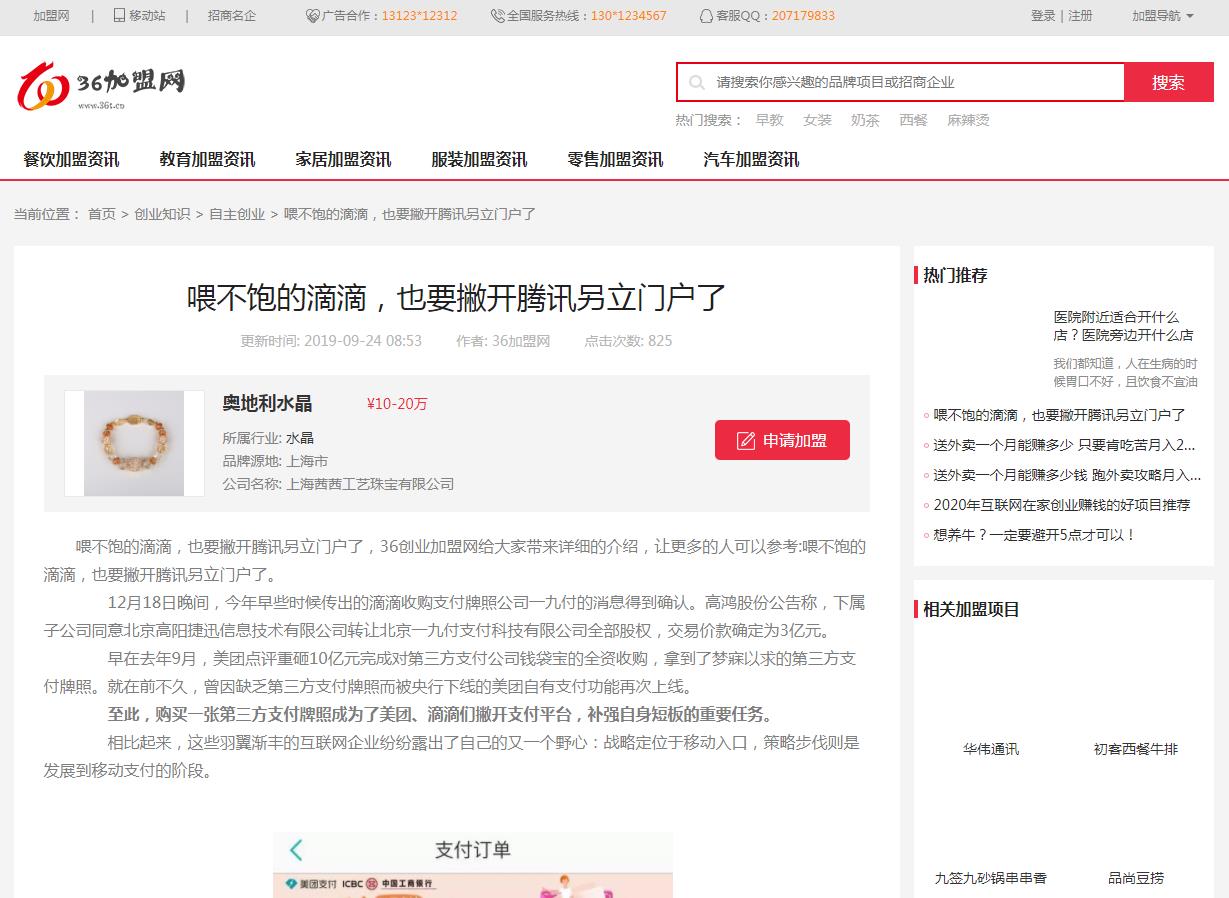Open the 奥地利水晶 brand title

267,403
